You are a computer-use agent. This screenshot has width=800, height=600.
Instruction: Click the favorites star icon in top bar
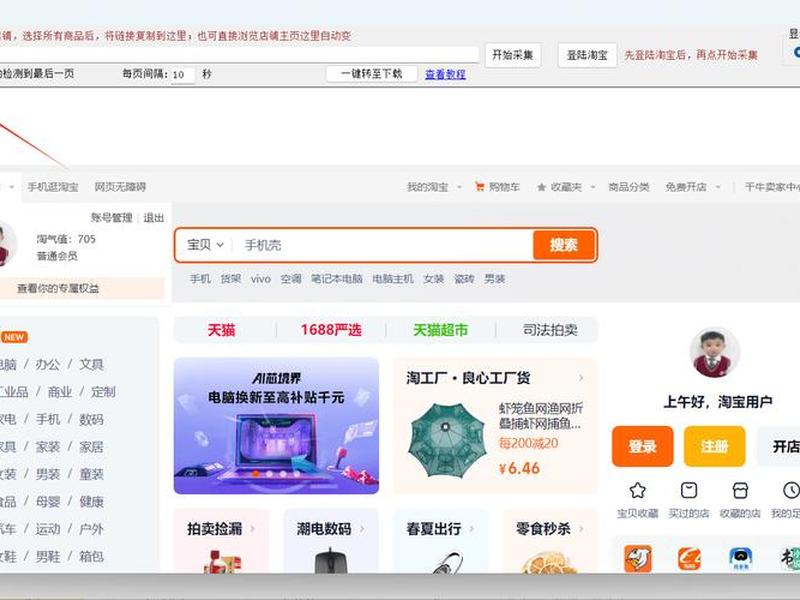(541, 187)
